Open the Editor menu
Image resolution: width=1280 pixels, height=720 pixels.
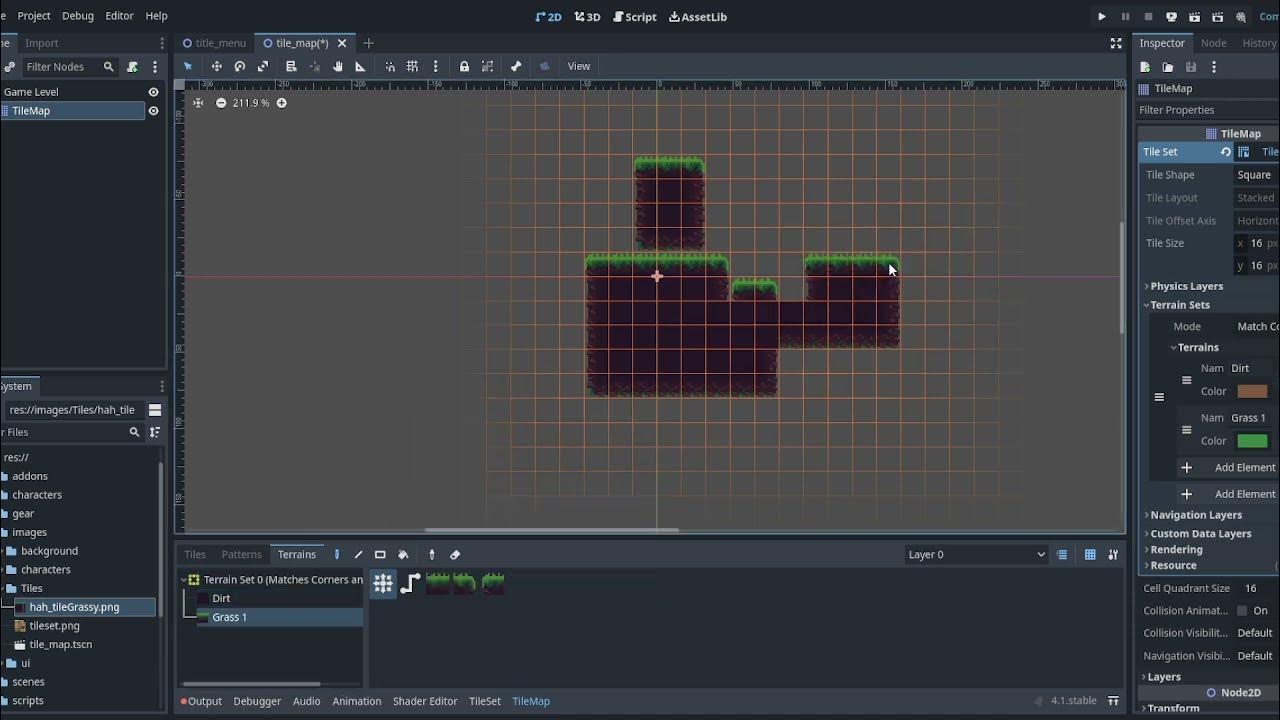[119, 16]
